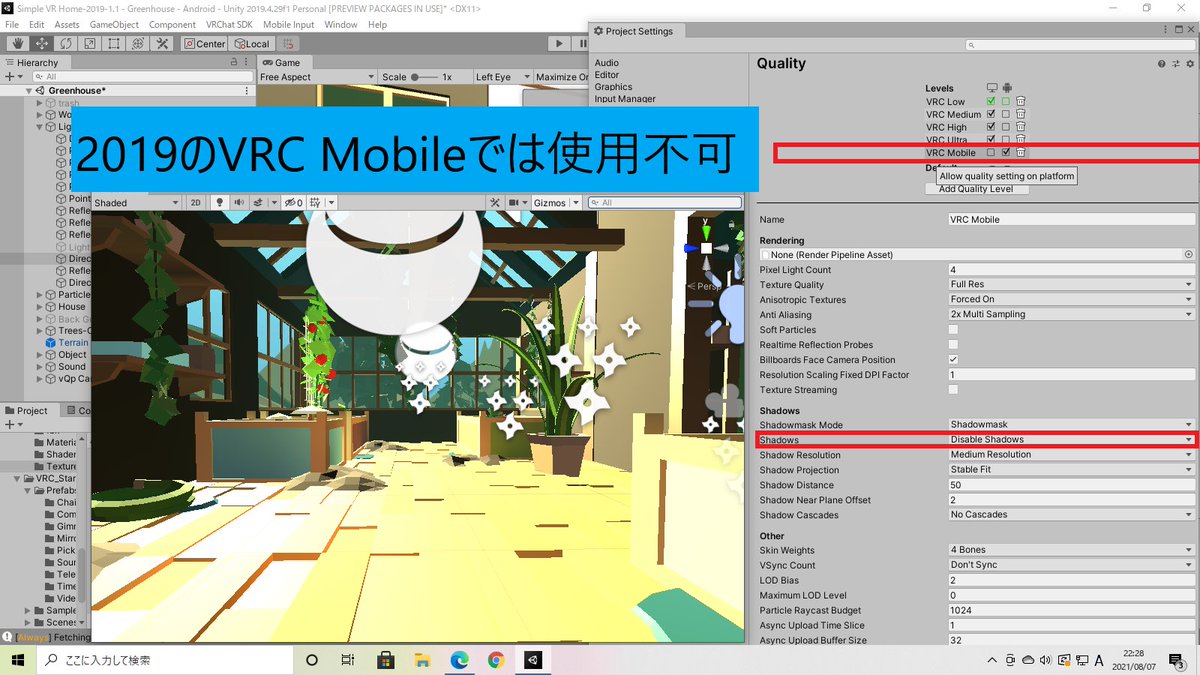Edit Pixel Light Count field
Image resolution: width=1200 pixels, height=675 pixels.
click(1071, 269)
